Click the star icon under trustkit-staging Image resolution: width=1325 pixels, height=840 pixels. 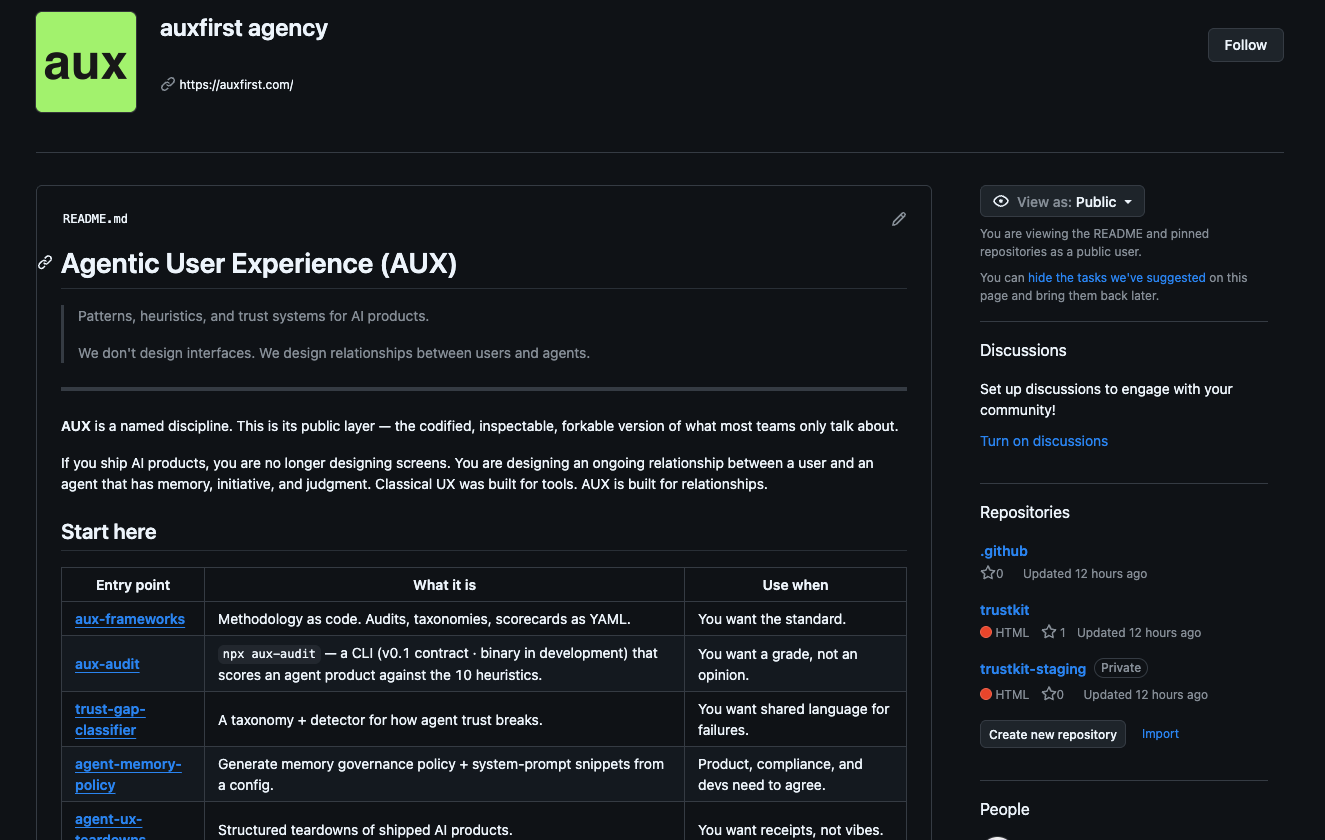point(1049,694)
